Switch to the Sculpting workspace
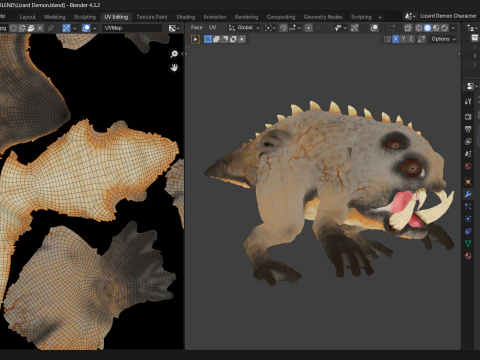The width and height of the screenshot is (480, 360). click(85, 17)
